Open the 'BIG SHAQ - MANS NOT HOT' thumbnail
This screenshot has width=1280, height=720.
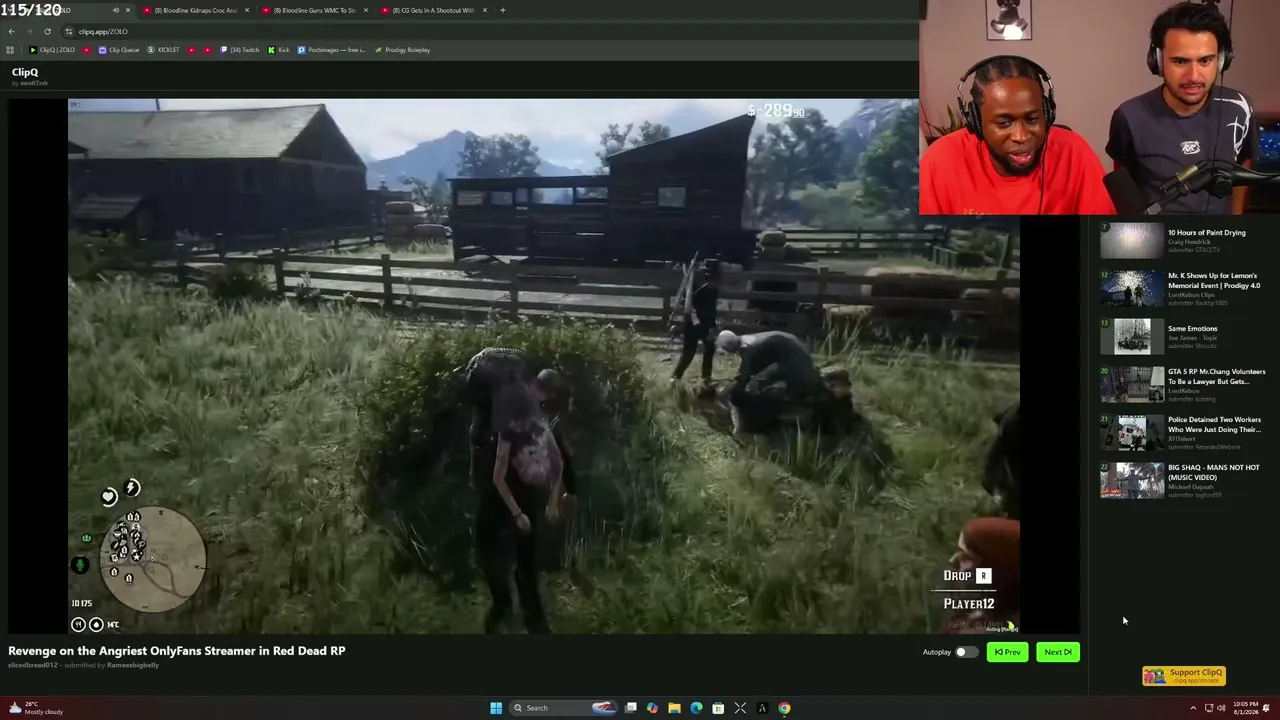coord(1132,481)
